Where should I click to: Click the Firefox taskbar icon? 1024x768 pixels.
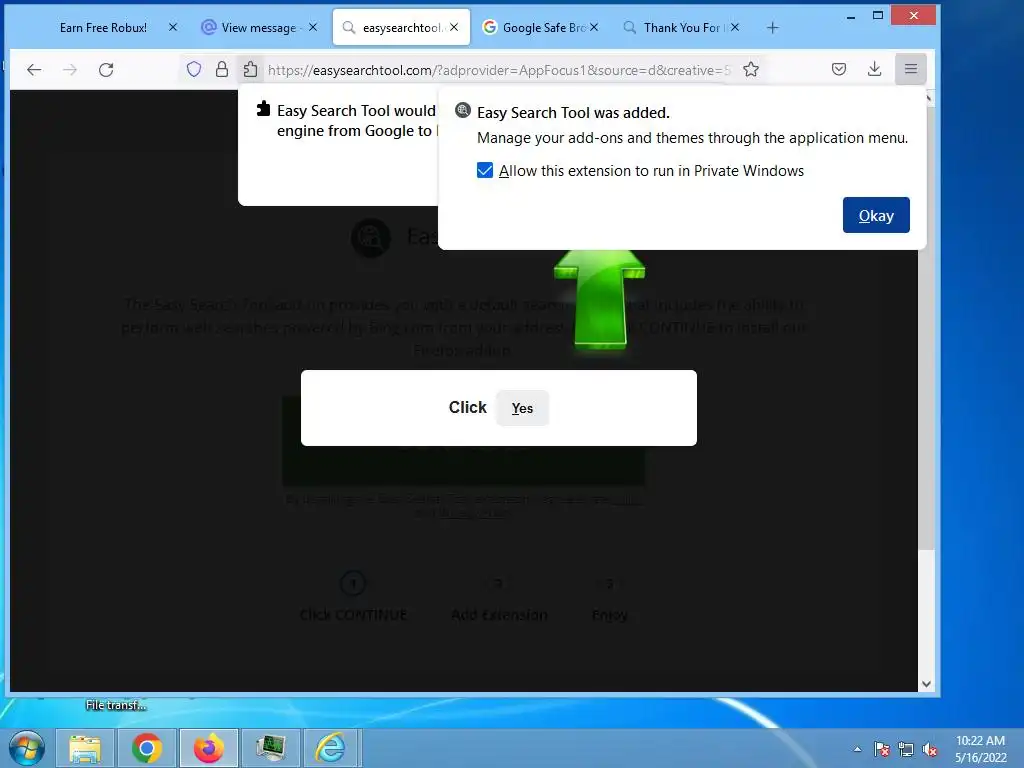(x=208, y=748)
